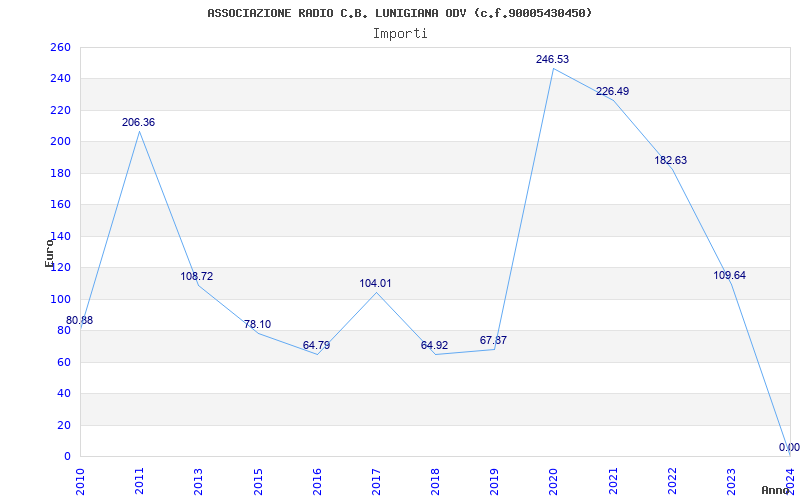Click year 2022 on x-axis

[x=672, y=481]
